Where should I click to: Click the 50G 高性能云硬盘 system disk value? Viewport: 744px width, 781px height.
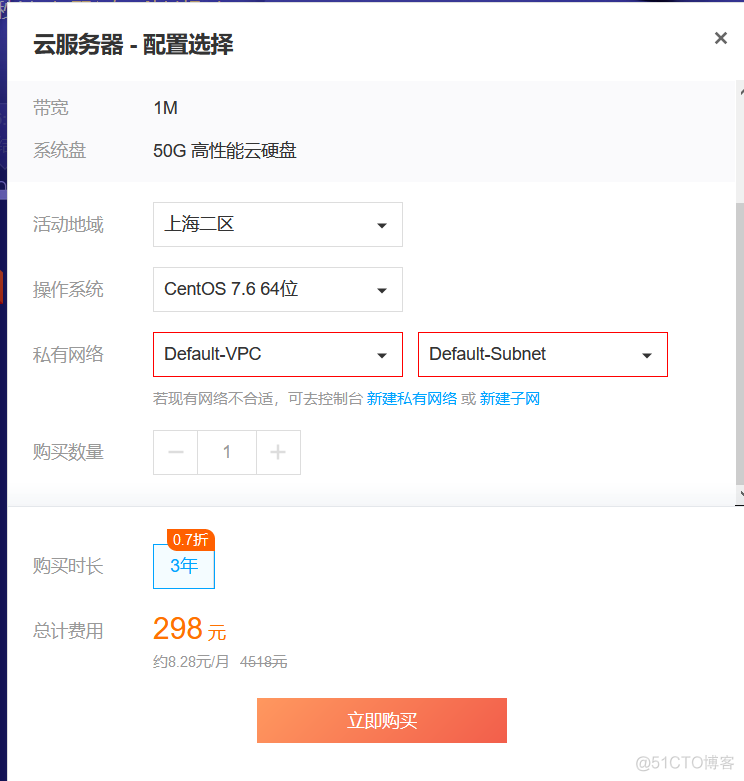click(225, 151)
